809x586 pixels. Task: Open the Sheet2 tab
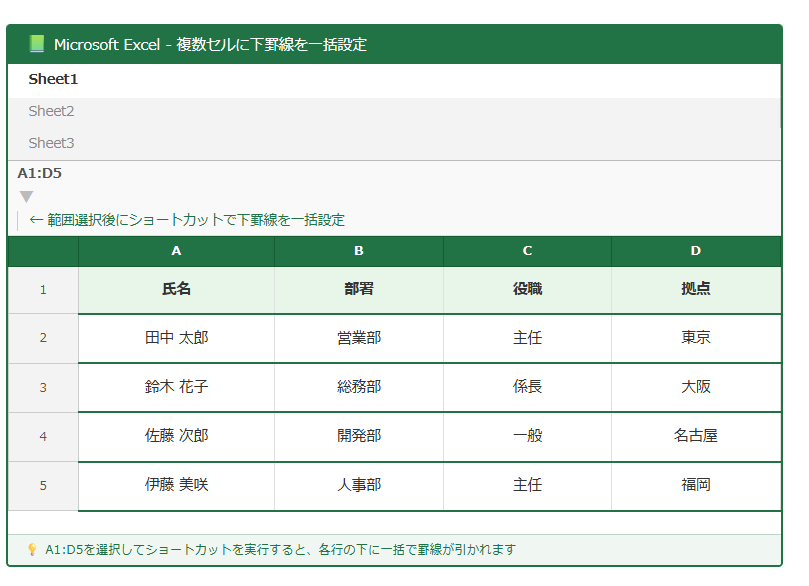[51, 111]
